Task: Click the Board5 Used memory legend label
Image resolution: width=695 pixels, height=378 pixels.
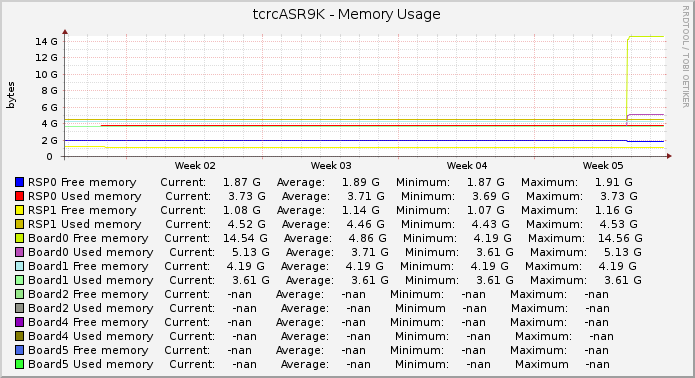Action: pyautogui.click(x=90, y=364)
